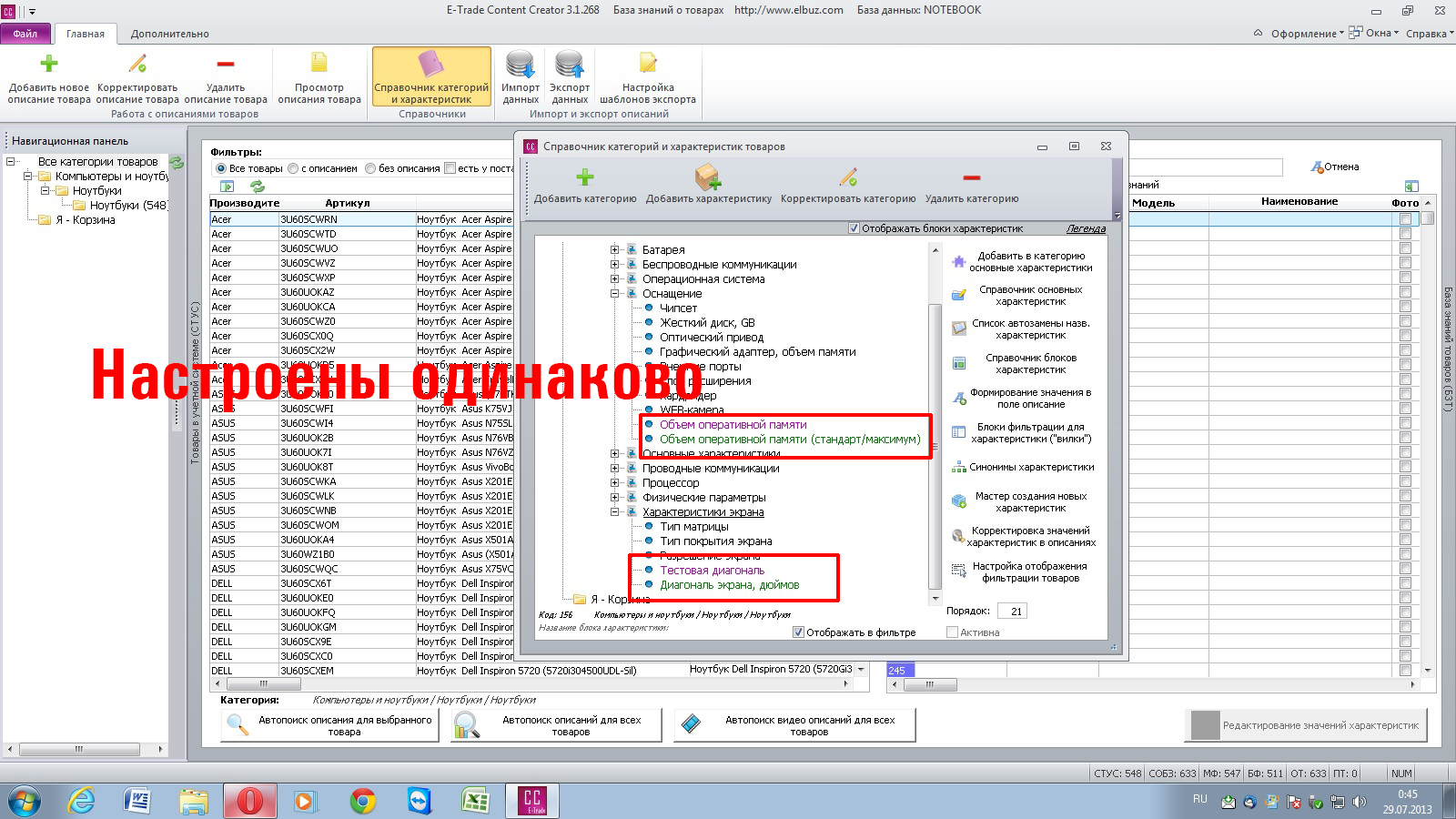Toggle the есть у поставщика checkbox
This screenshot has width=1456, height=819.
click(450, 168)
